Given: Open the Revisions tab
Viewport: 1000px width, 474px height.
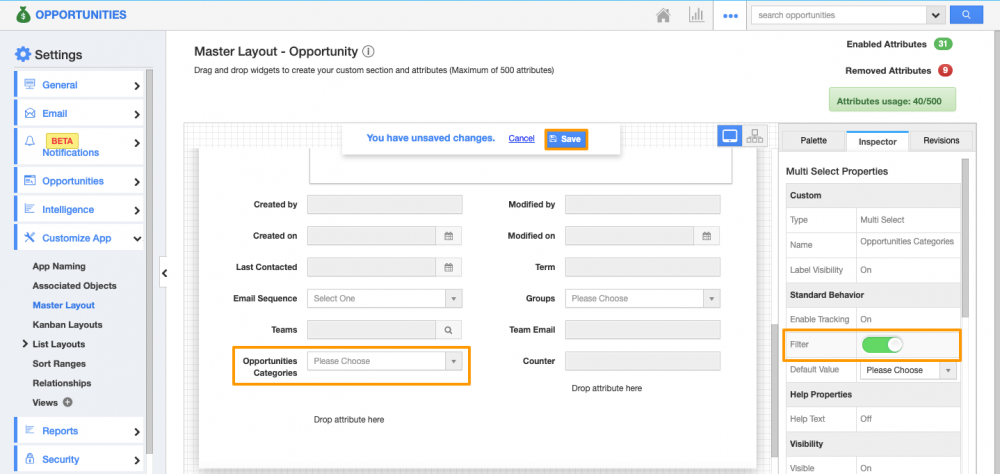Looking at the screenshot, I should pyautogui.click(x=940, y=141).
